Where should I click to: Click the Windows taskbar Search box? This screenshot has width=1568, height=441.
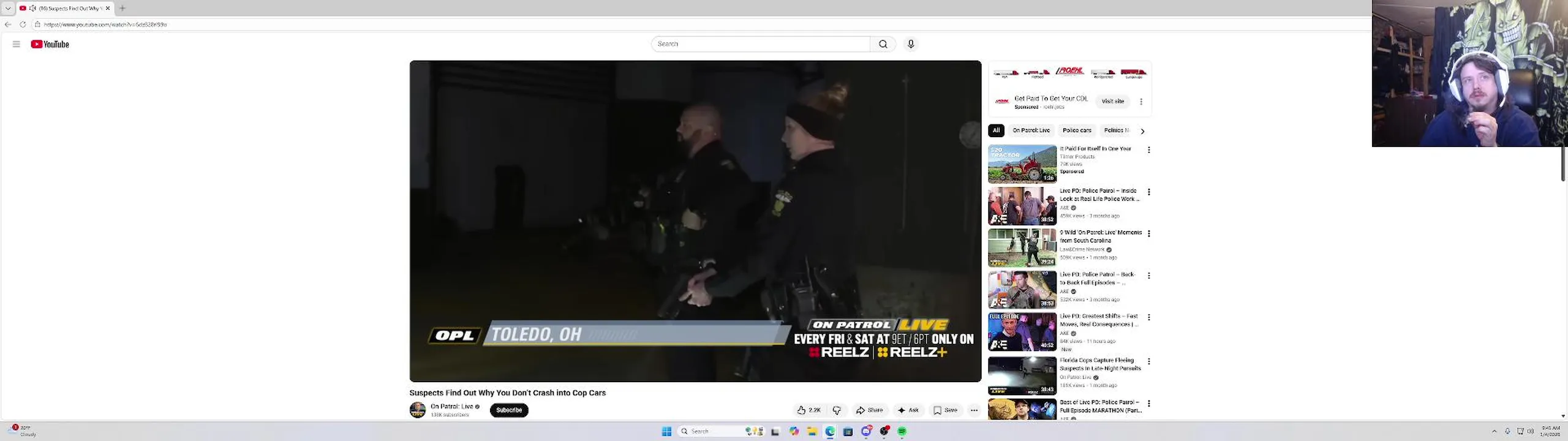722,432
